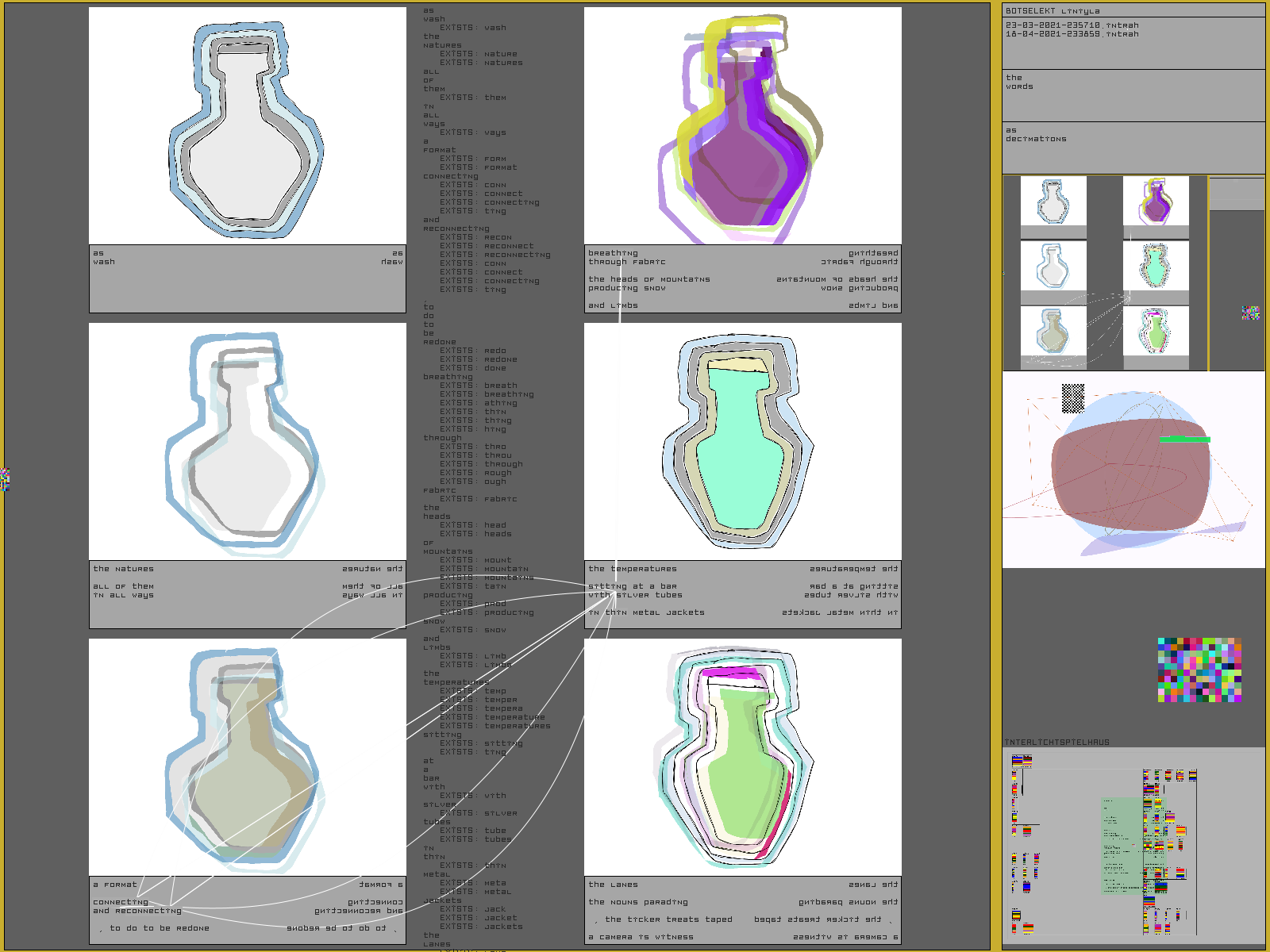Image resolution: width=1270 pixels, height=952 pixels.
Task: Click the large multicolored pixel grid swatch
Action: (x=1199, y=670)
